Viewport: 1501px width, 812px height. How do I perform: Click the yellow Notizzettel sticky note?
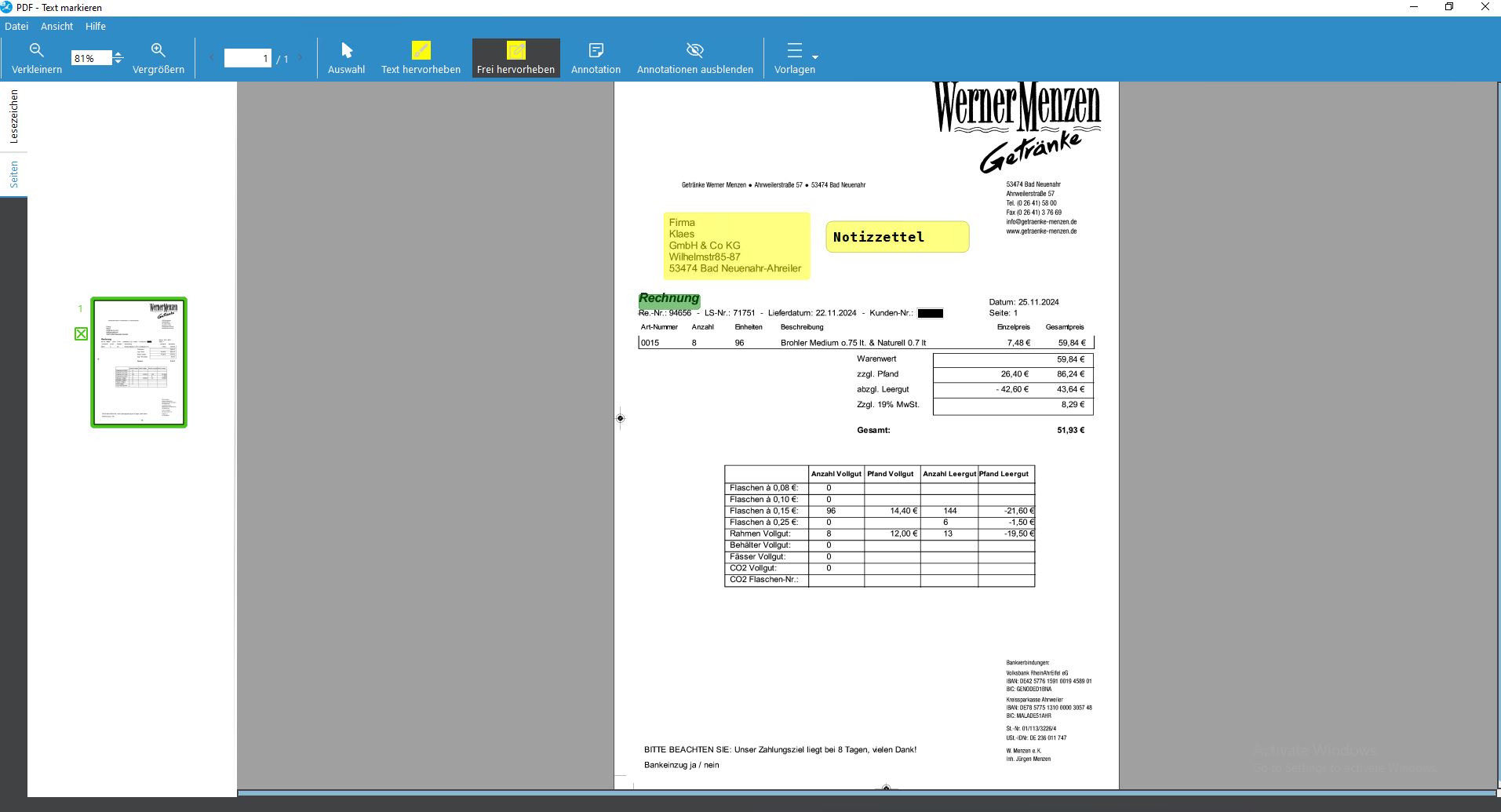point(897,237)
